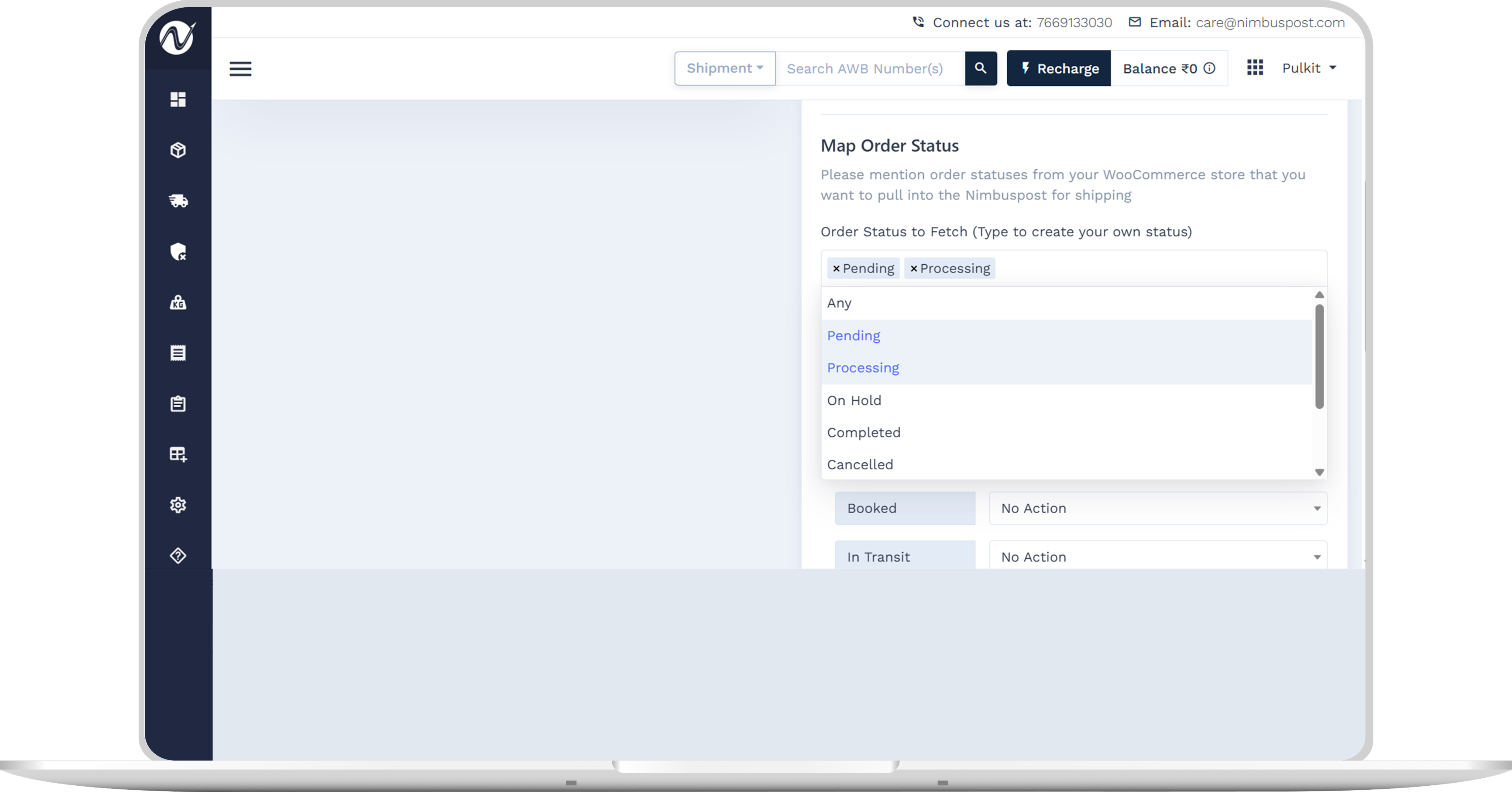This screenshot has width=1512, height=792.
Task: Click the care@nimbuspost.com email link
Action: [x=1270, y=22]
